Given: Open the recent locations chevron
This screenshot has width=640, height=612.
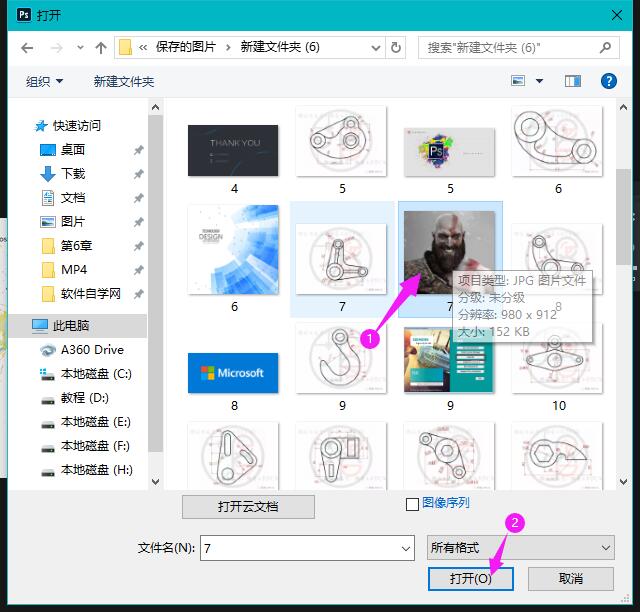Looking at the screenshot, I should (x=80, y=48).
